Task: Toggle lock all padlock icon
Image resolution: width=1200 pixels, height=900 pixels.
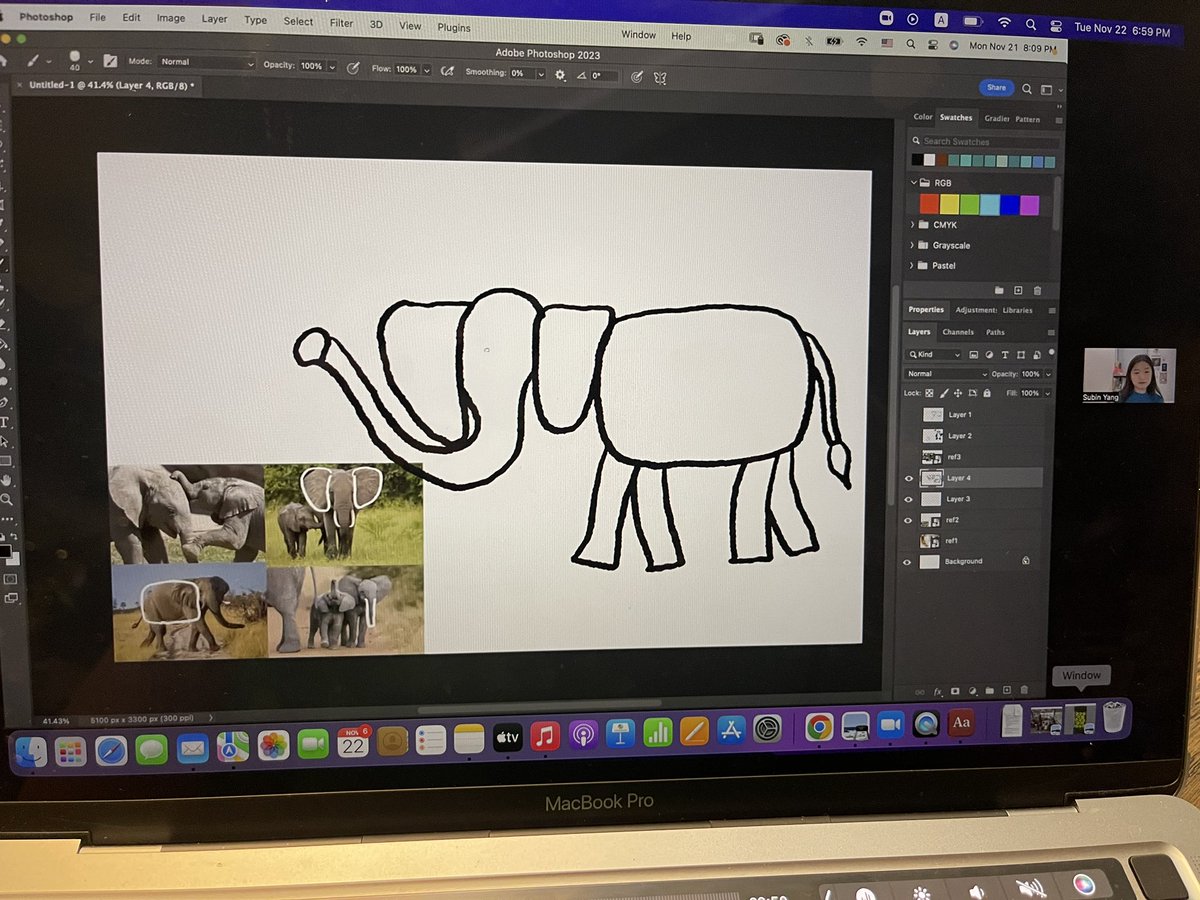Action: click(x=986, y=394)
